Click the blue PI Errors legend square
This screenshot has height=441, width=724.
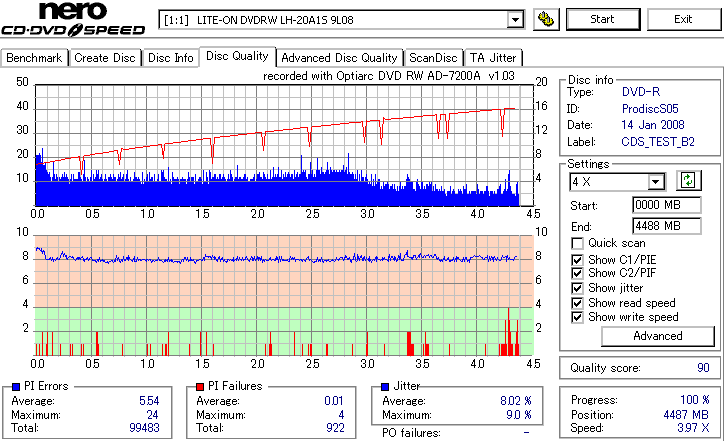click(x=16, y=387)
